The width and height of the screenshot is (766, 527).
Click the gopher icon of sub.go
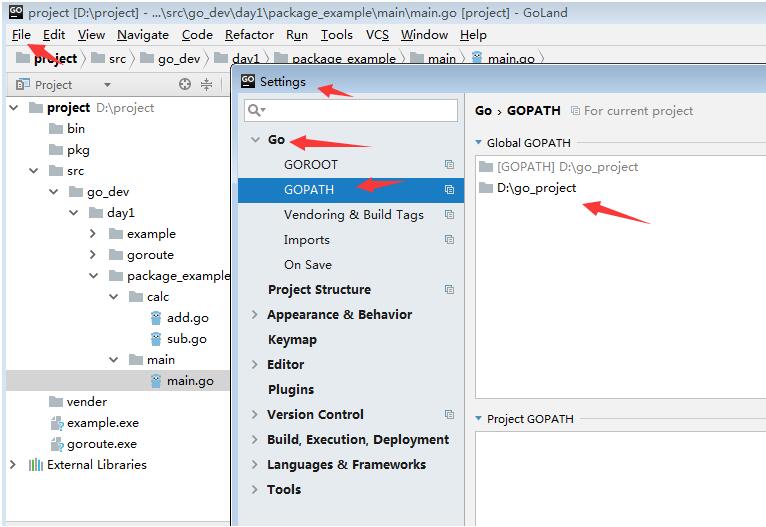coord(156,339)
